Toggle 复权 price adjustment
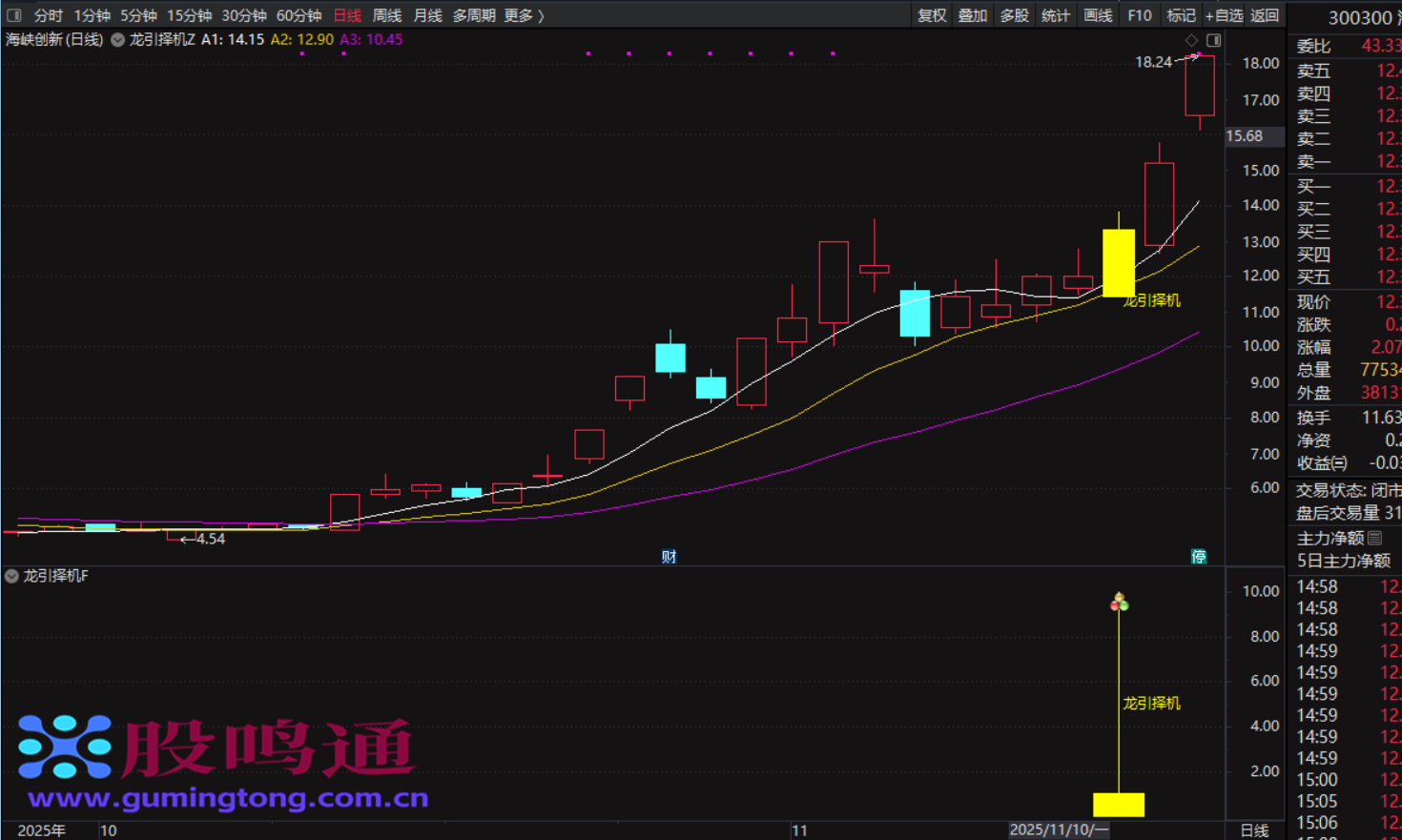The image size is (1402, 840). (932, 15)
